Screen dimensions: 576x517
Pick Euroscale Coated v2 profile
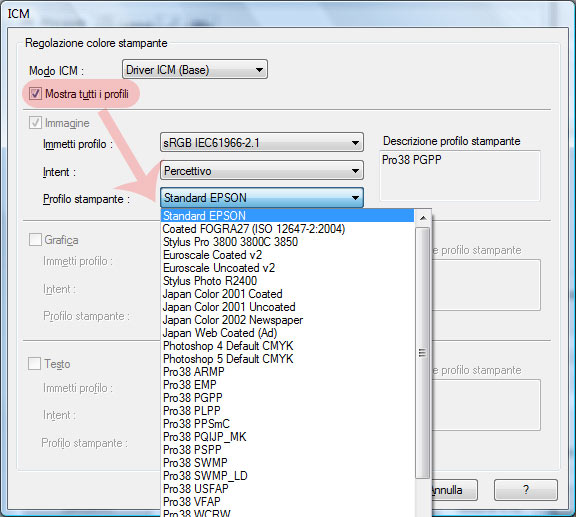(x=288, y=255)
